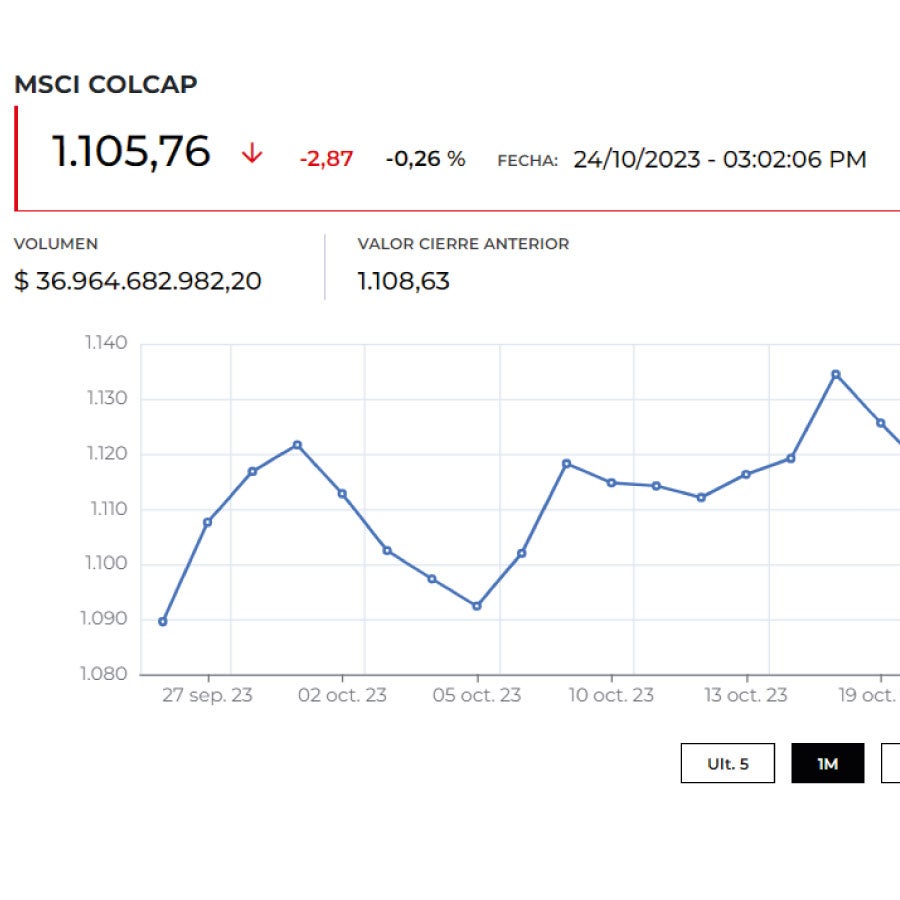Click the data point above 10 oct. 23
This screenshot has height=900, width=900.
click(x=612, y=483)
